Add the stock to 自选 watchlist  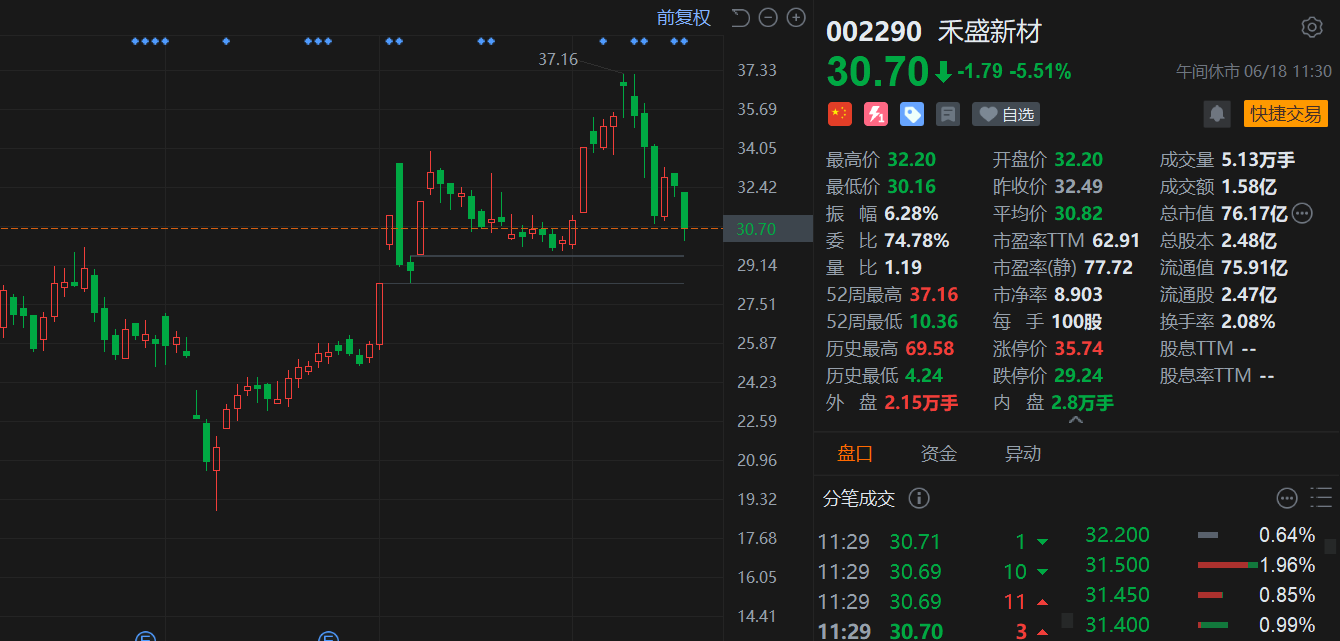click(1006, 114)
